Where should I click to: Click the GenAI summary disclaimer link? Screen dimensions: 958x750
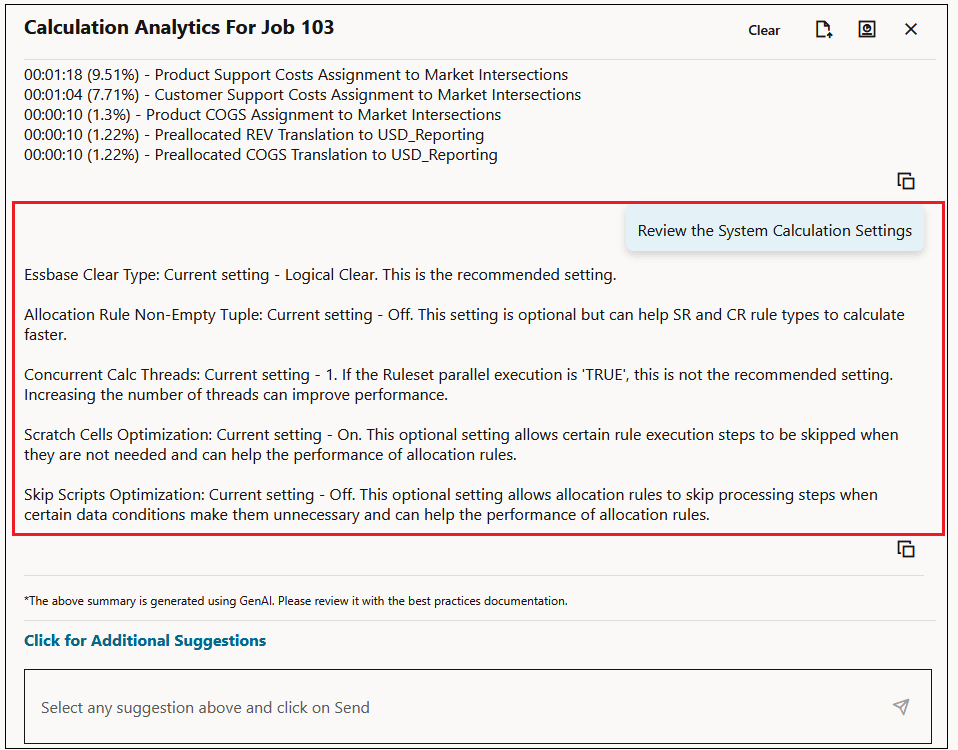coord(294,601)
